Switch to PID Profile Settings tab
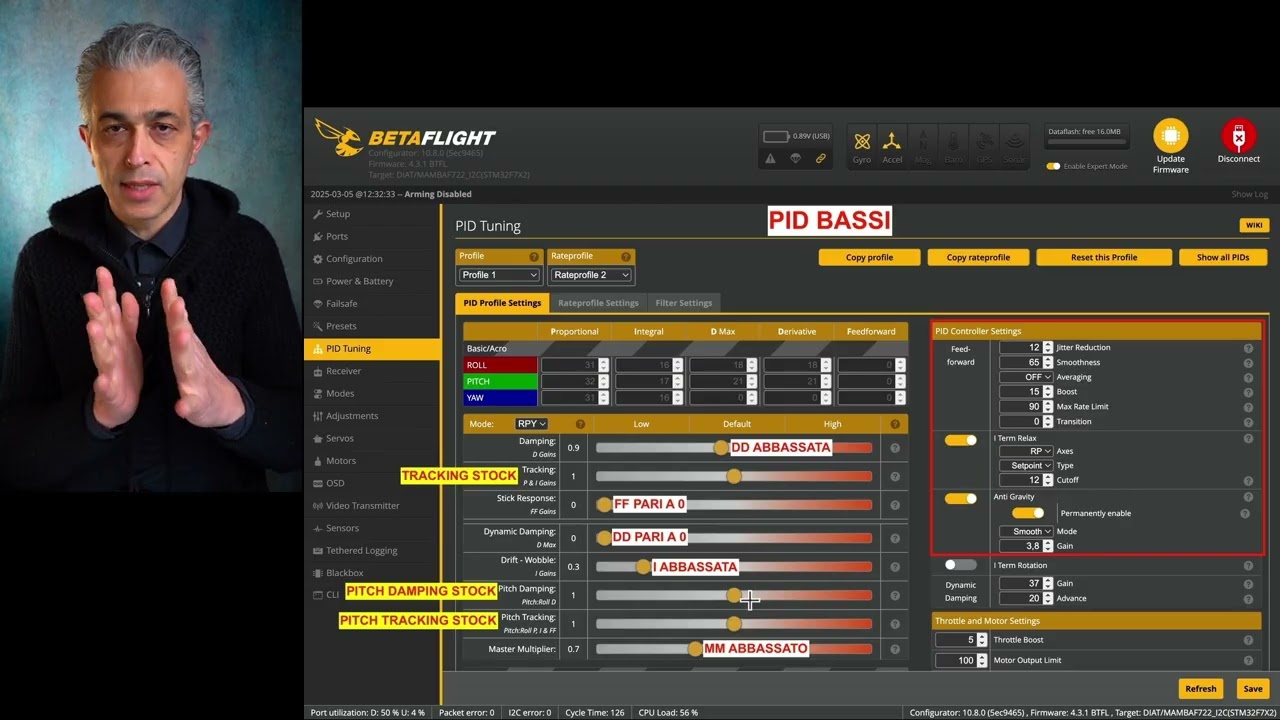Image resolution: width=1280 pixels, height=720 pixels. pyautogui.click(x=502, y=303)
